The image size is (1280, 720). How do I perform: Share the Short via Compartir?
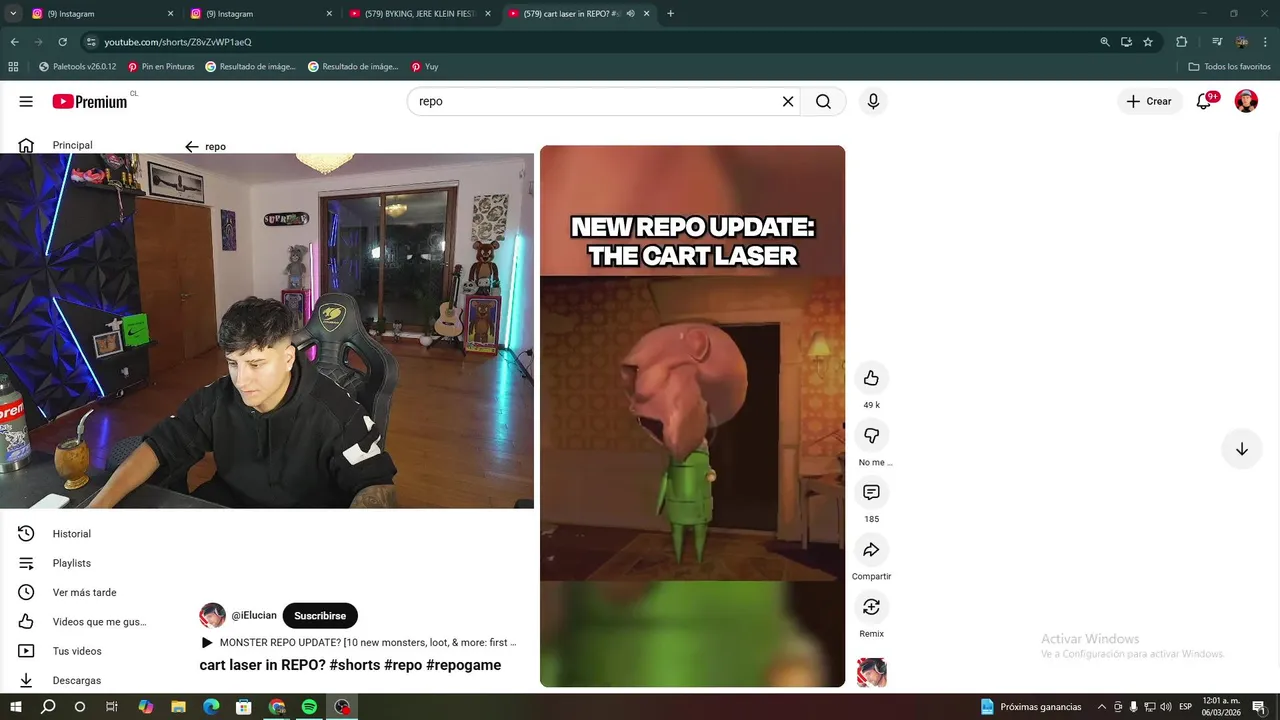[x=871, y=550]
